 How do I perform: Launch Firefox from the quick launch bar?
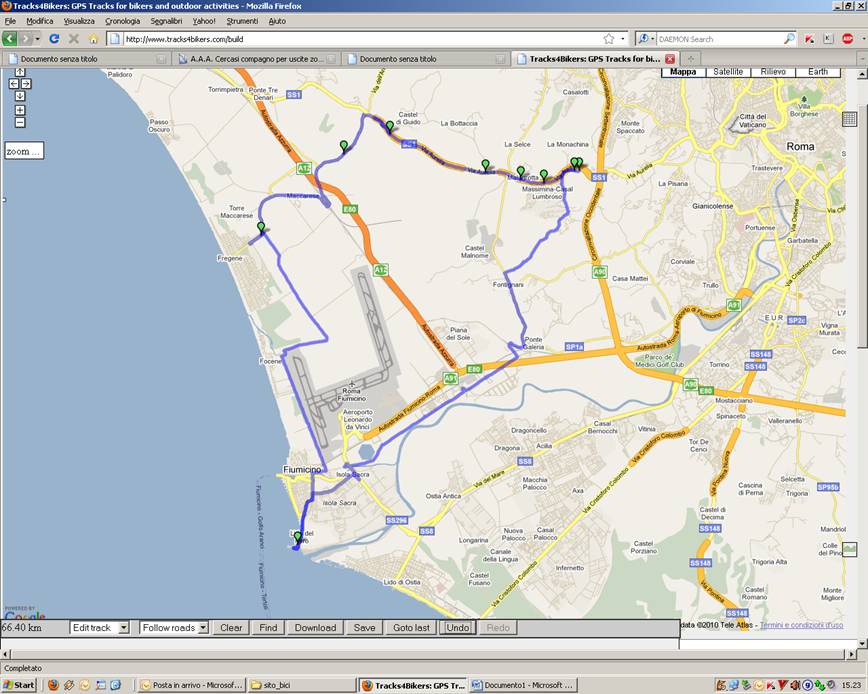pos(53,685)
